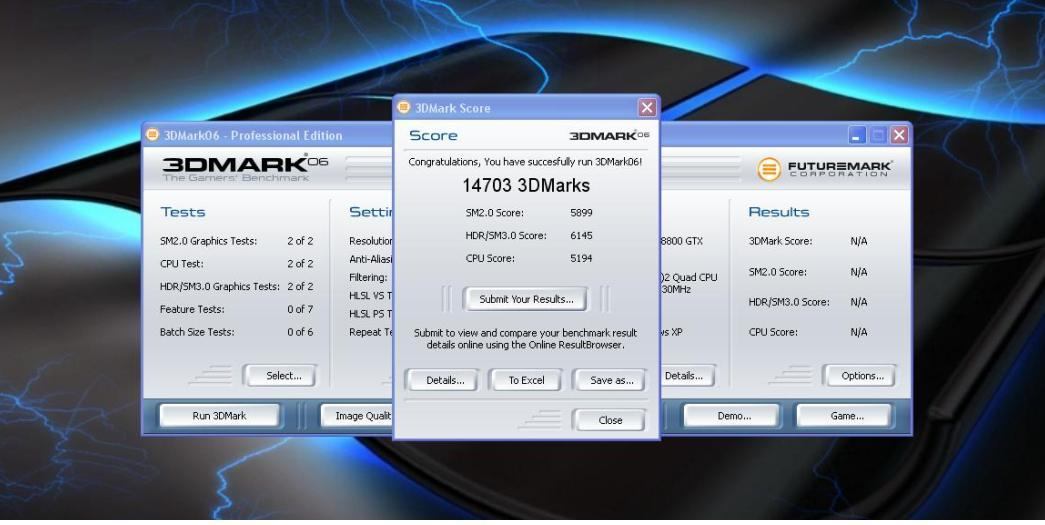Click the Close button in Score dialog
Viewport: 1045px width, 525px height.
click(610, 420)
